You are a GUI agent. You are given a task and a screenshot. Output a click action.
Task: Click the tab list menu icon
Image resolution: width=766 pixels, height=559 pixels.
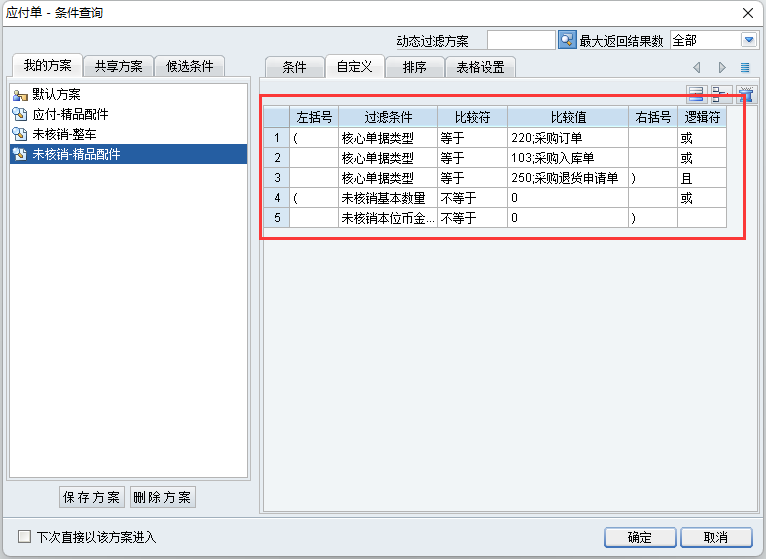coord(745,67)
